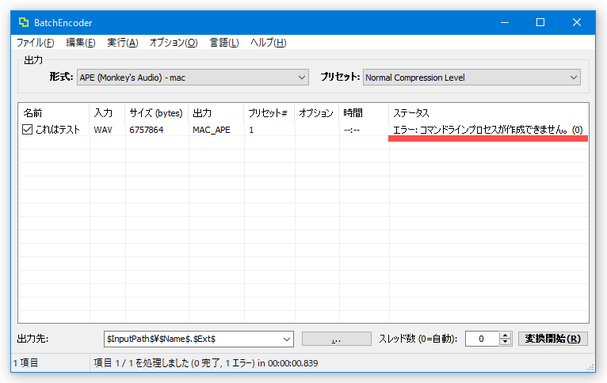Sort list by 名前 column header
This screenshot has width=607, height=383.
click(54, 113)
